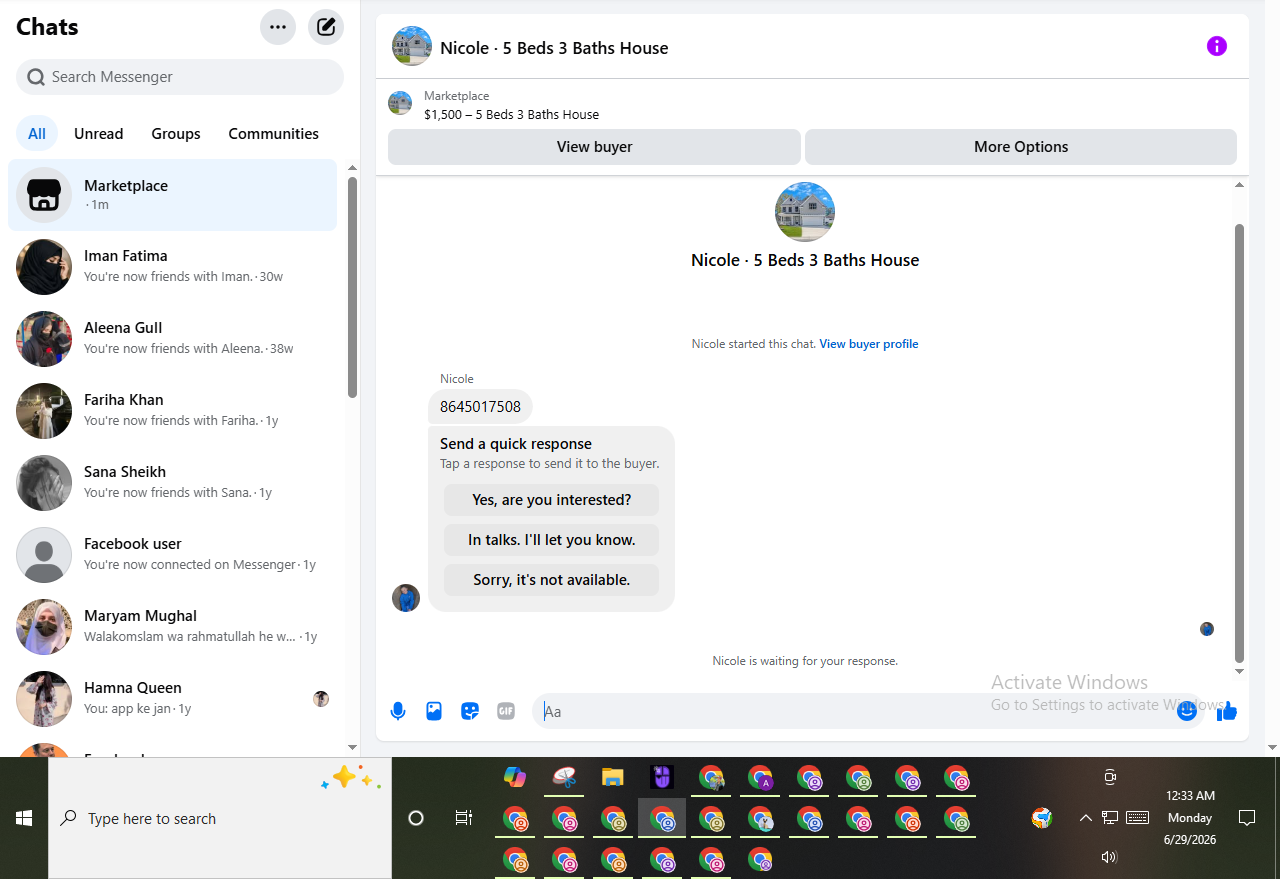Open chat with Sana Sheikh

173,483
